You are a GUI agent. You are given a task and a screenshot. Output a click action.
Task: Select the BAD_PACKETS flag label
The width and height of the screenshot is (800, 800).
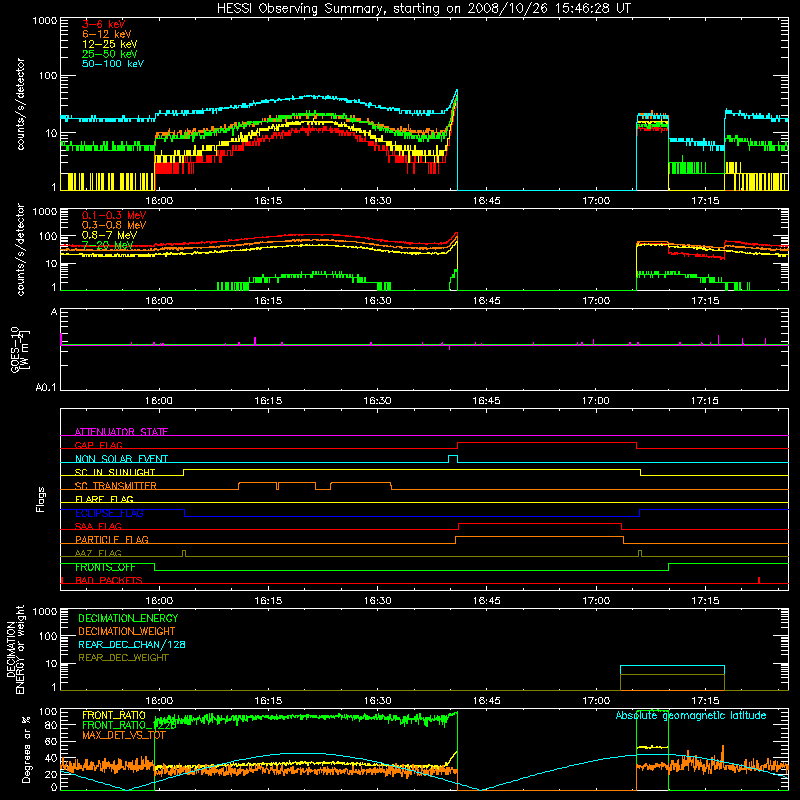pyautogui.click(x=109, y=580)
